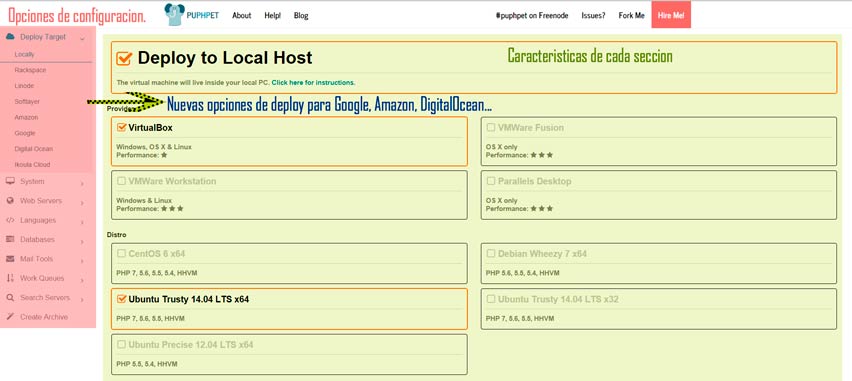Open the Issues? nav link

[x=593, y=15]
